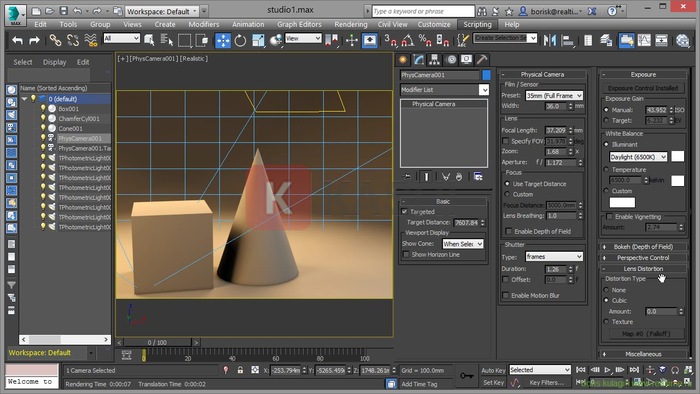The width and height of the screenshot is (700, 394).
Task: Activate the Select and Rotate tool
Action: coord(240,41)
